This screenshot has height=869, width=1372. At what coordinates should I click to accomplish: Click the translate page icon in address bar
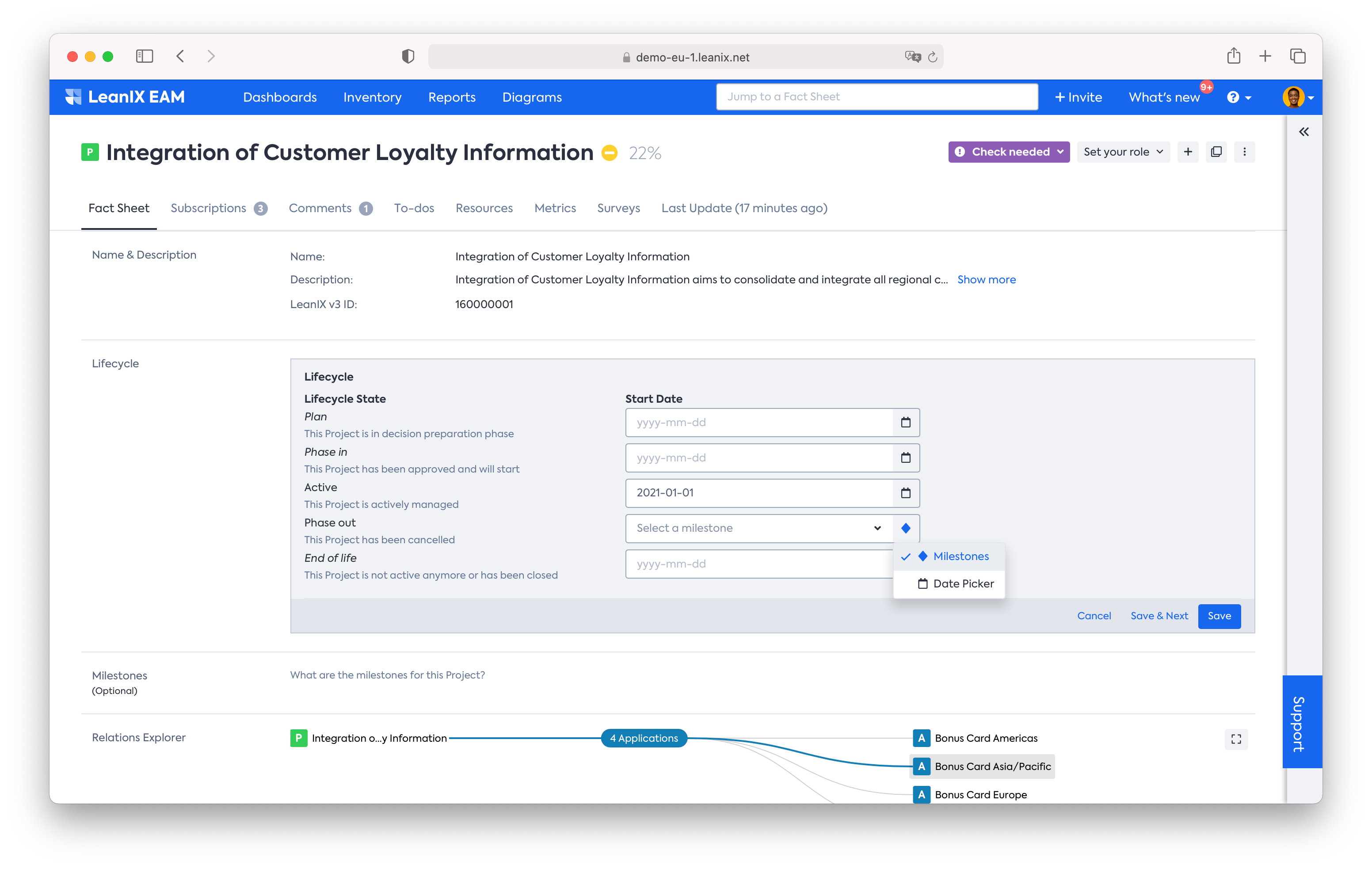[912, 57]
